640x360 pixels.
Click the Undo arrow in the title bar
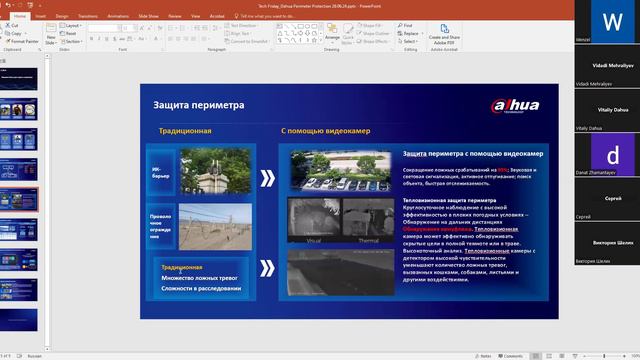coord(8,5)
